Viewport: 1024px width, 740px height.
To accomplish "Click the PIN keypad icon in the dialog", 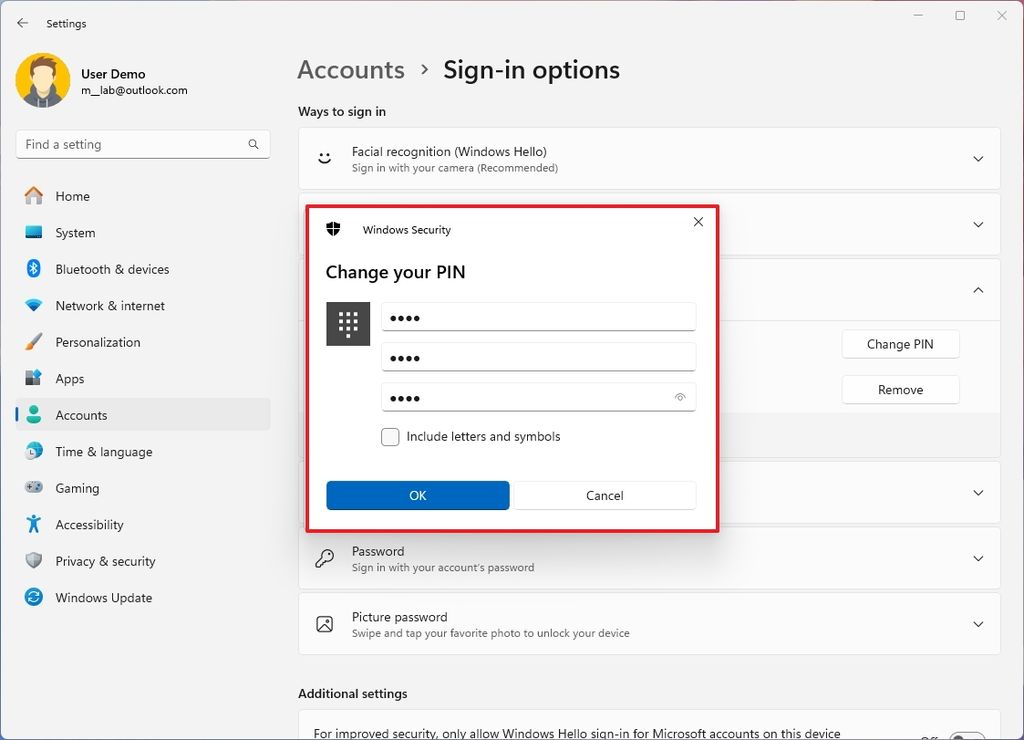I will tap(347, 323).
